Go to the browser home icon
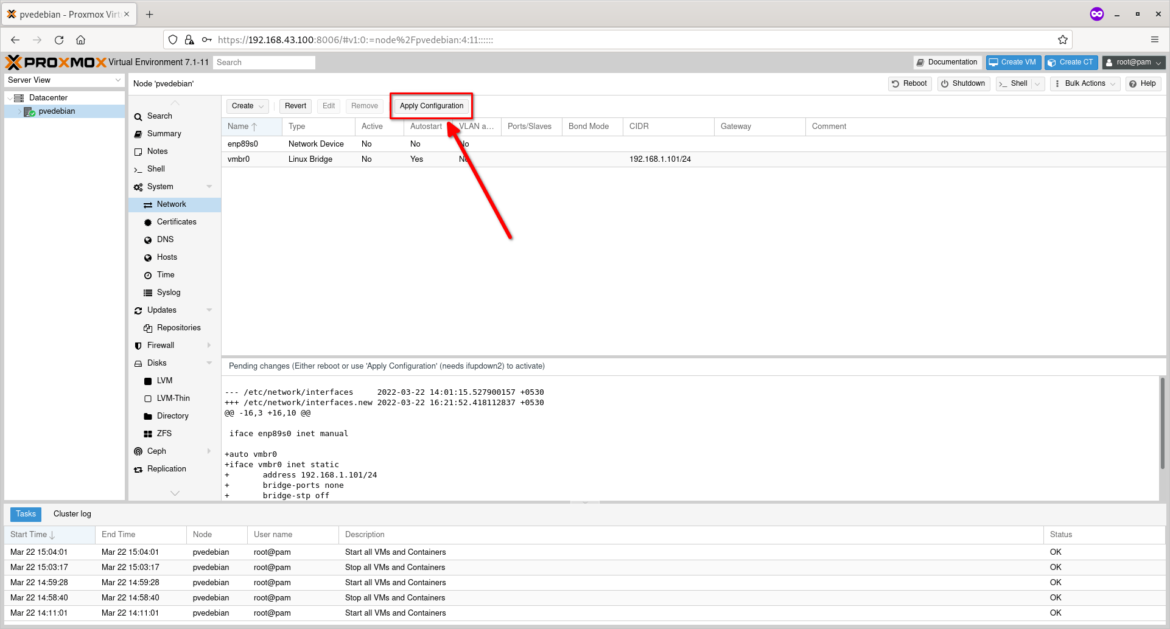The image size is (1170, 629). click(81, 40)
